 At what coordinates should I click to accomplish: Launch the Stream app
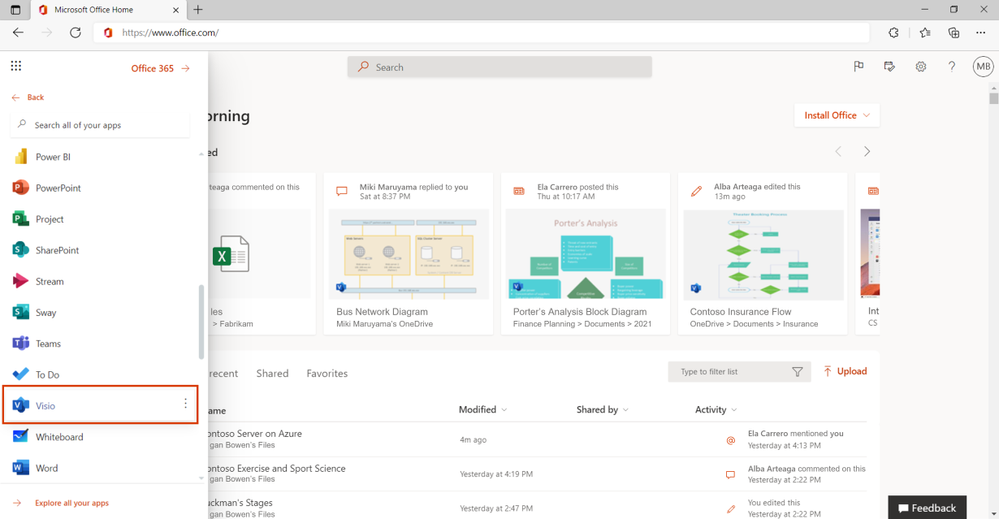point(50,281)
